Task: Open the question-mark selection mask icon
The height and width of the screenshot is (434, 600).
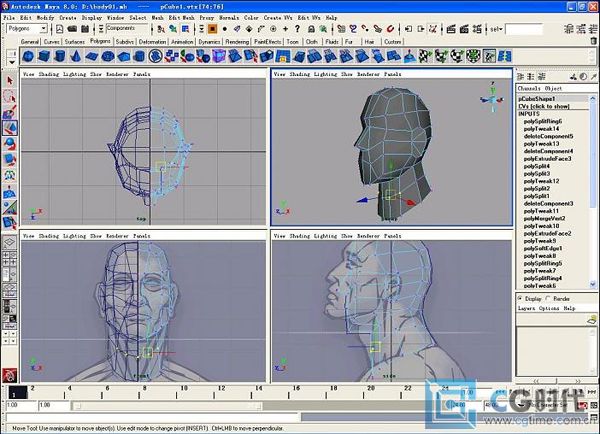Action: 297,29
